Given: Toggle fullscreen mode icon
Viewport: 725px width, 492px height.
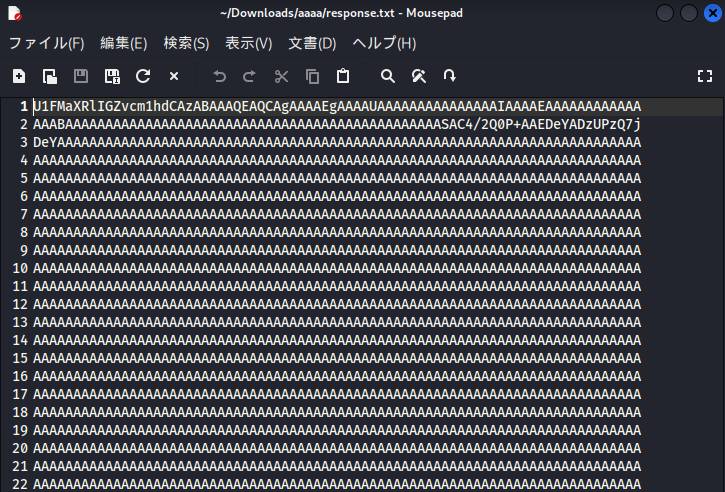Looking at the screenshot, I should click(x=704, y=76).
